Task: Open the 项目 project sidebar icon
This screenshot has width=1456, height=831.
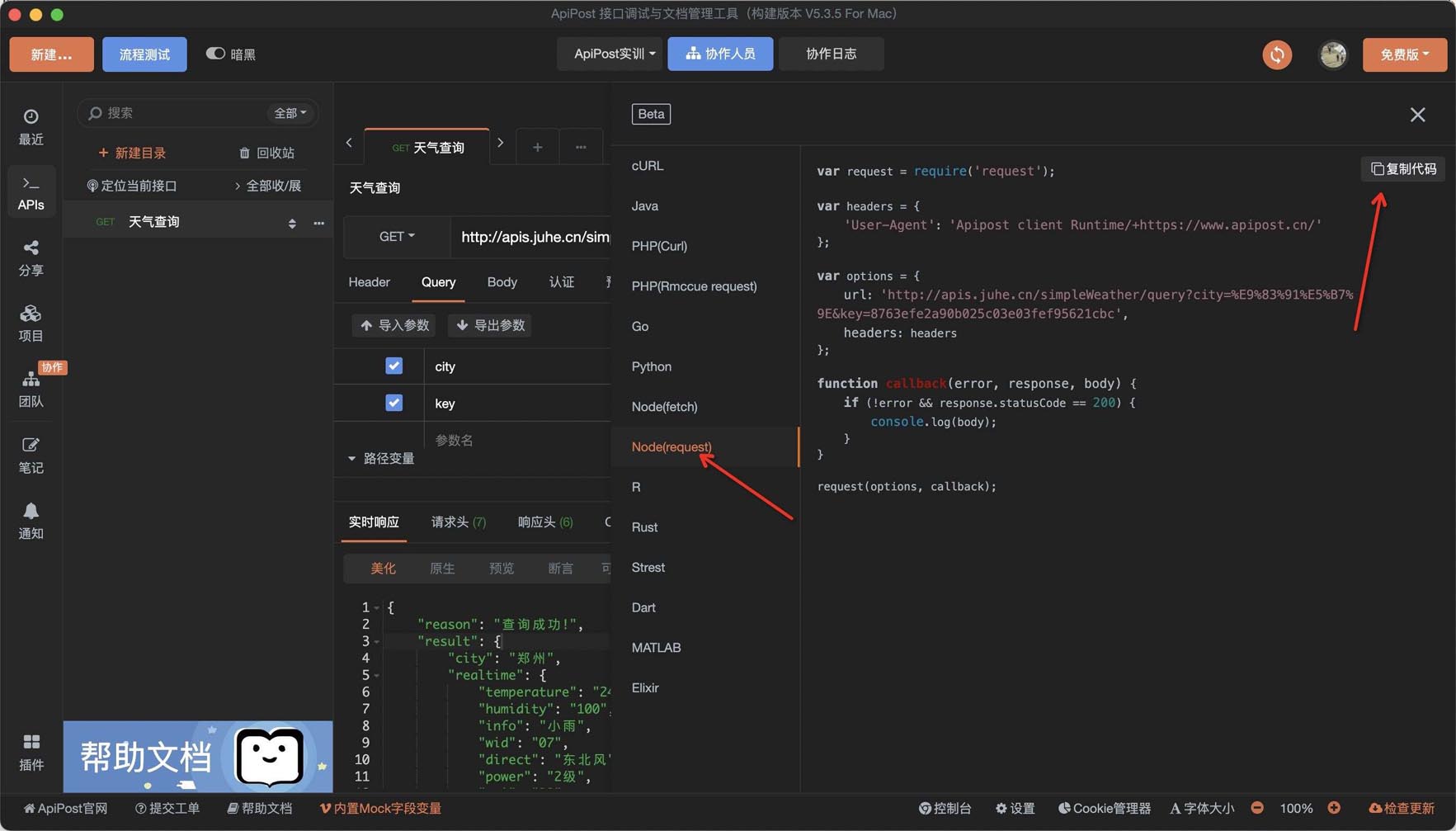Action: 31,323
